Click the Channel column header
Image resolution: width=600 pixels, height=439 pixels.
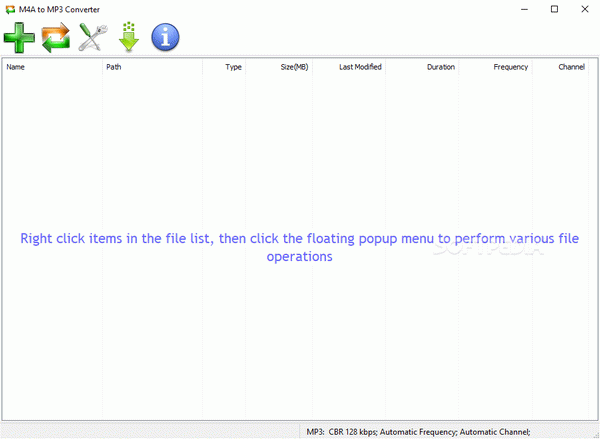click(x=560, y=67)
